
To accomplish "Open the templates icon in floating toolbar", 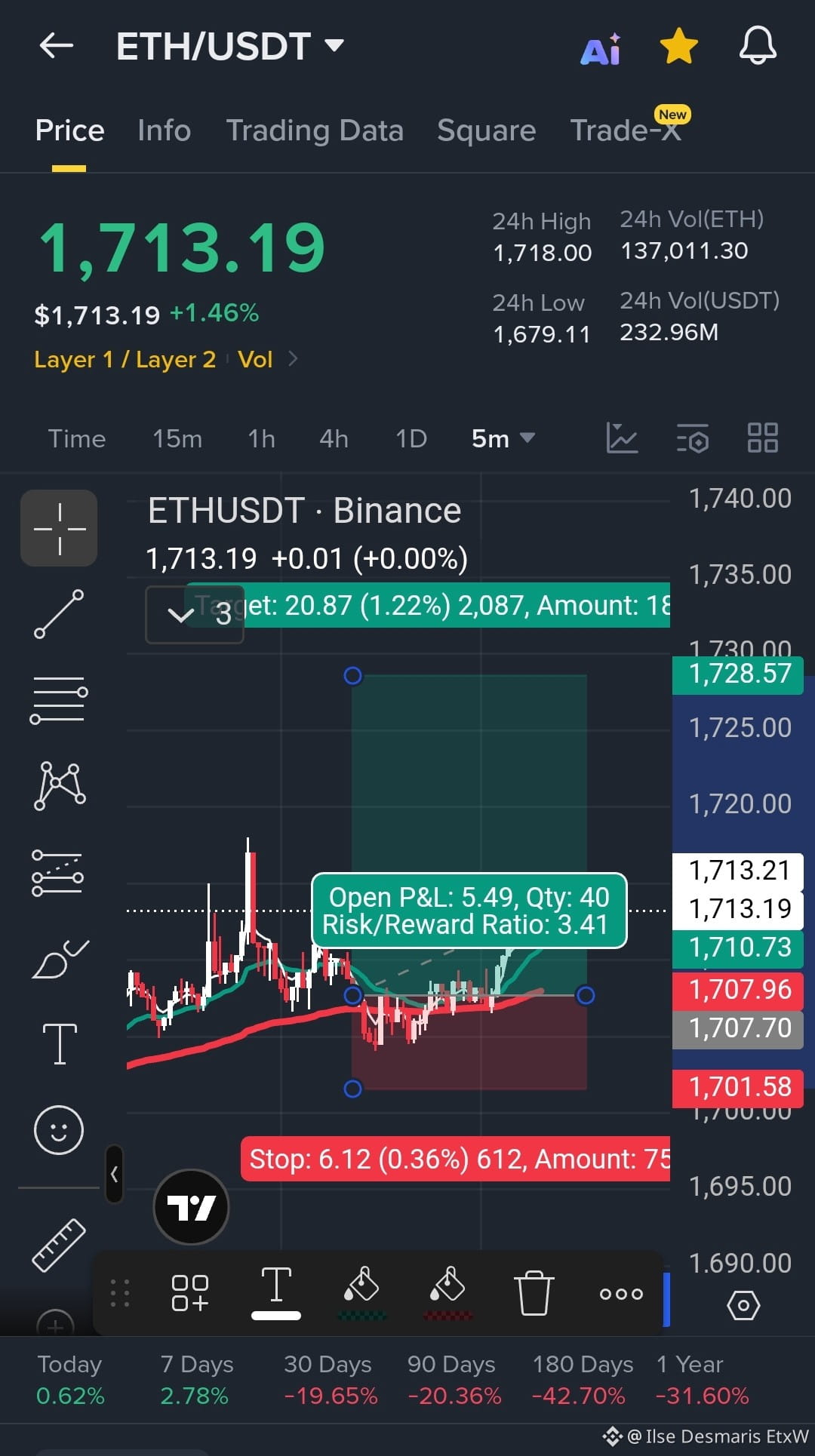I will (190, 1293).
